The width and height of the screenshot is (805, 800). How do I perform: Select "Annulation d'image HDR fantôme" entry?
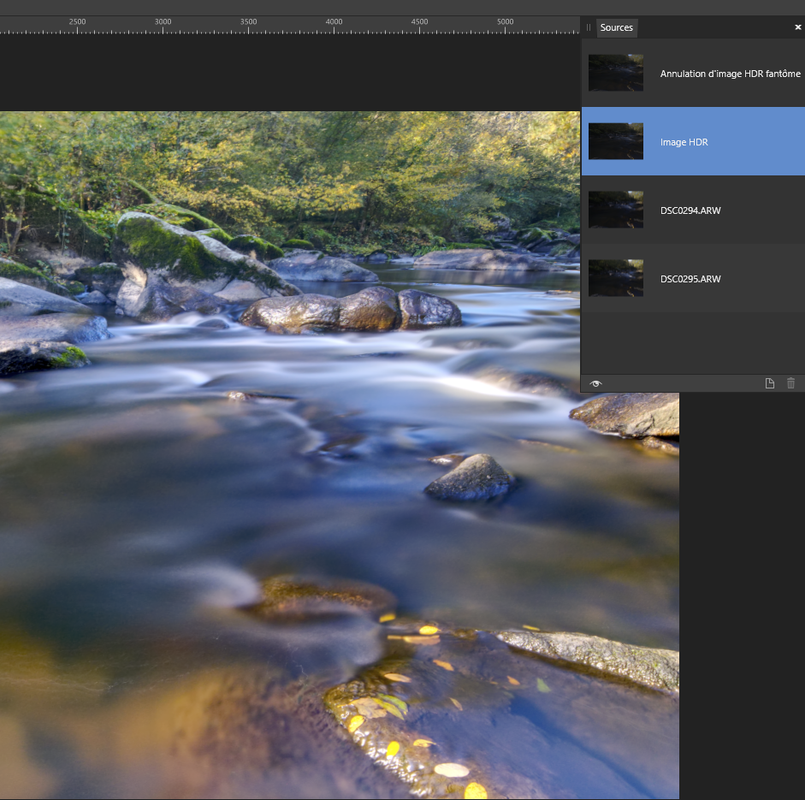pyautogui.click(x=730, y=74)
